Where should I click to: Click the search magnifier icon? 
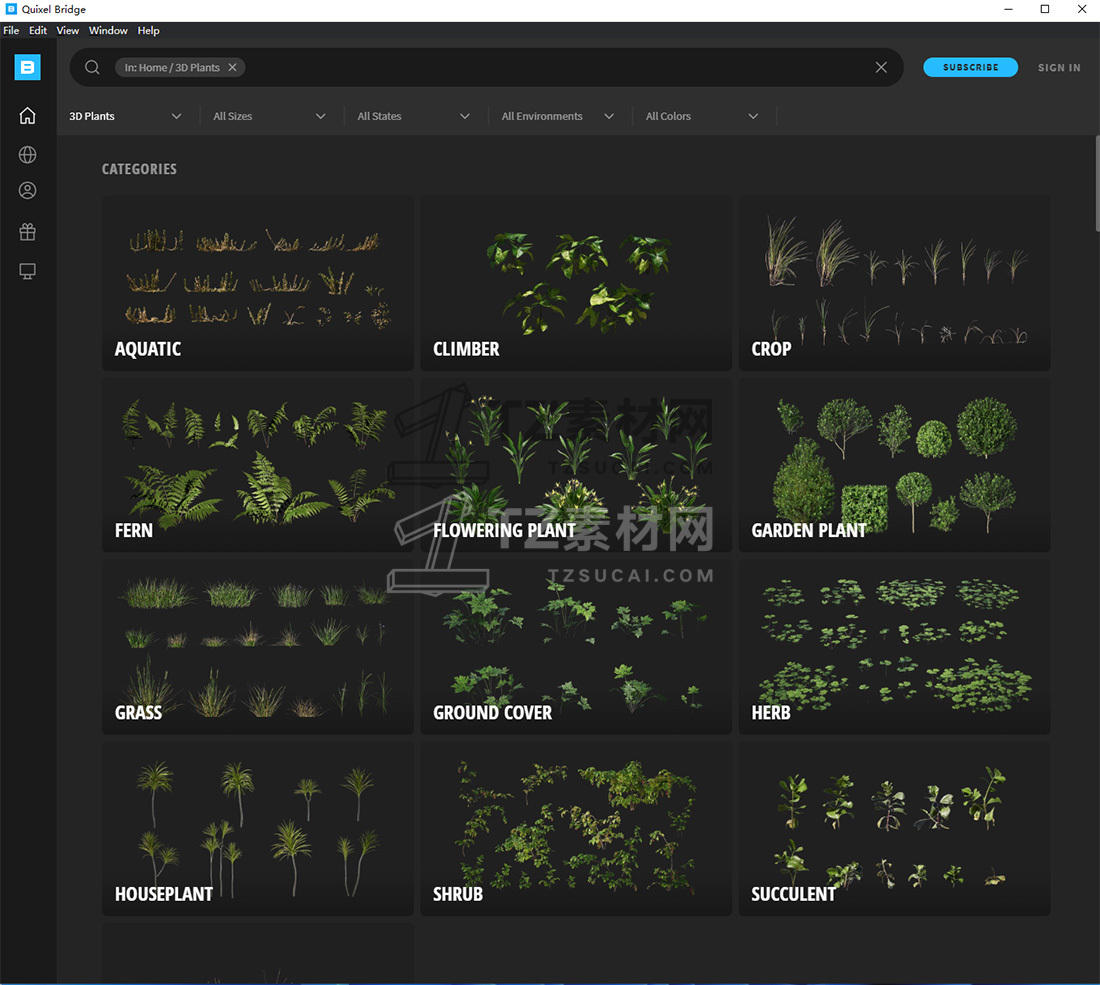click(92, 67)
